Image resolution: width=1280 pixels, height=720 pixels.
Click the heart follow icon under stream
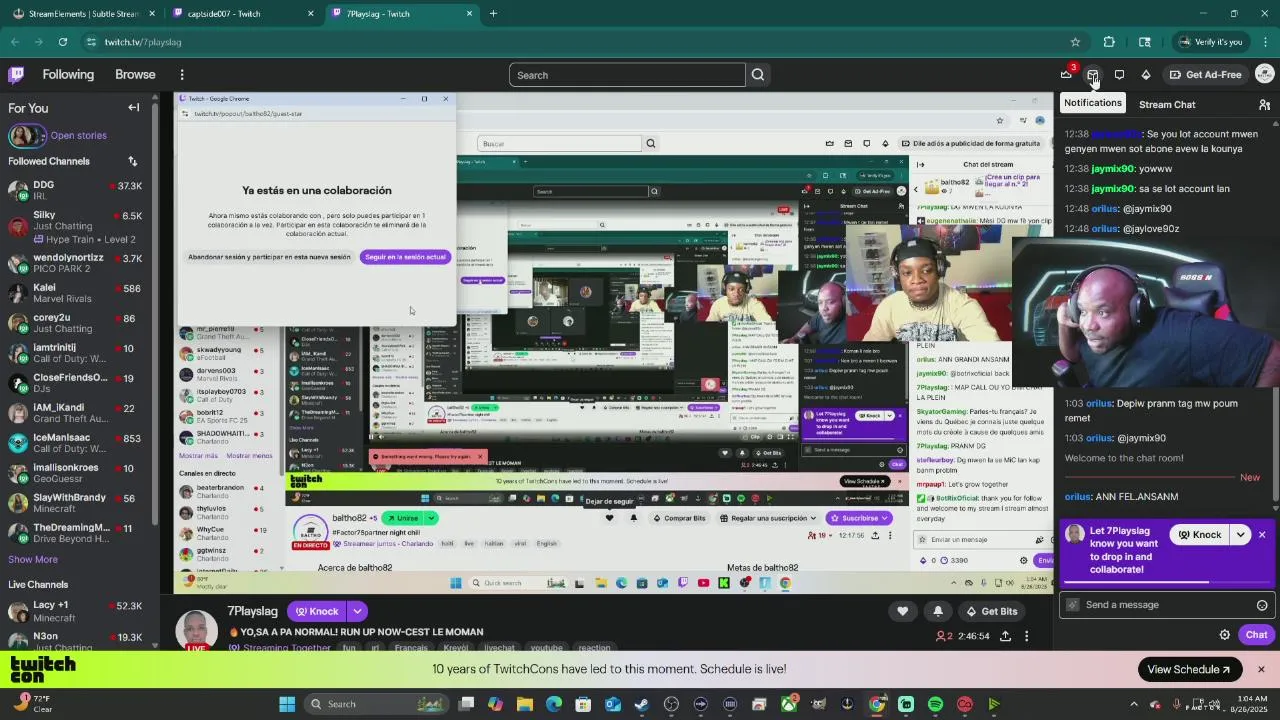point(902,611)
